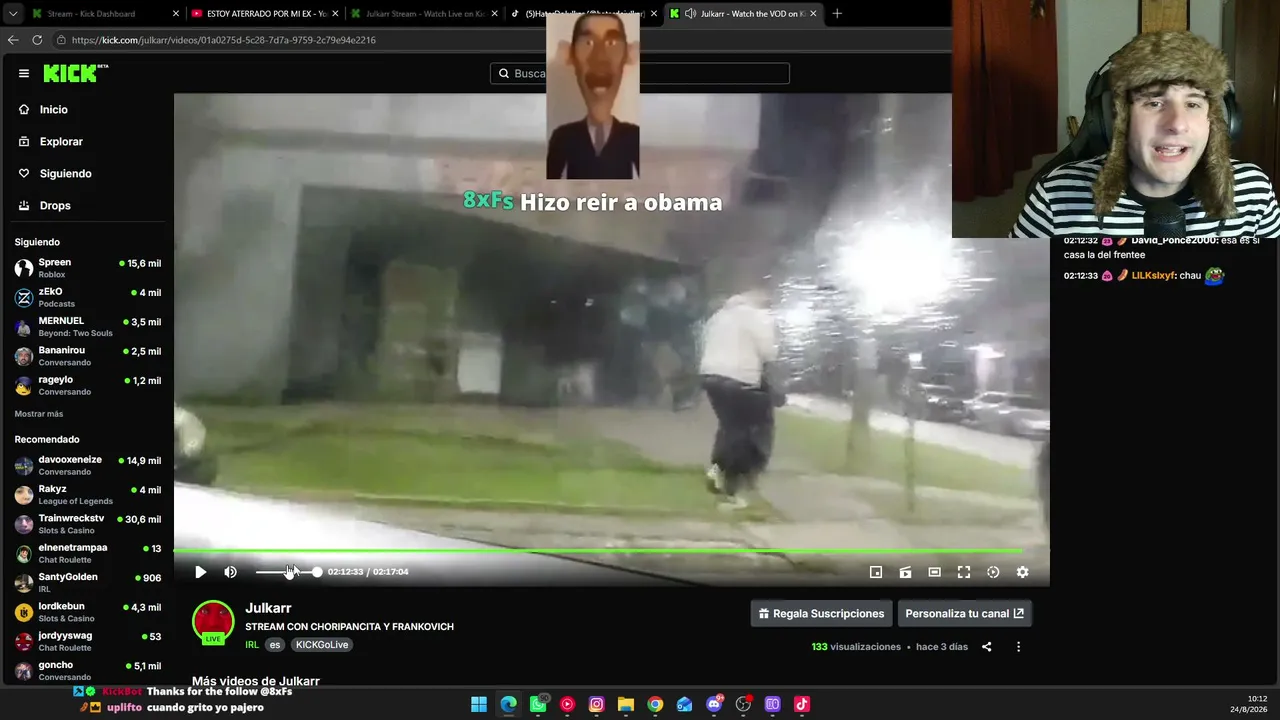The image size is (1280, 720).
Task: Switch to ESTOY ATERRADO POR MI EX tab
Action: pyautogui.click(x=266, y=14)
